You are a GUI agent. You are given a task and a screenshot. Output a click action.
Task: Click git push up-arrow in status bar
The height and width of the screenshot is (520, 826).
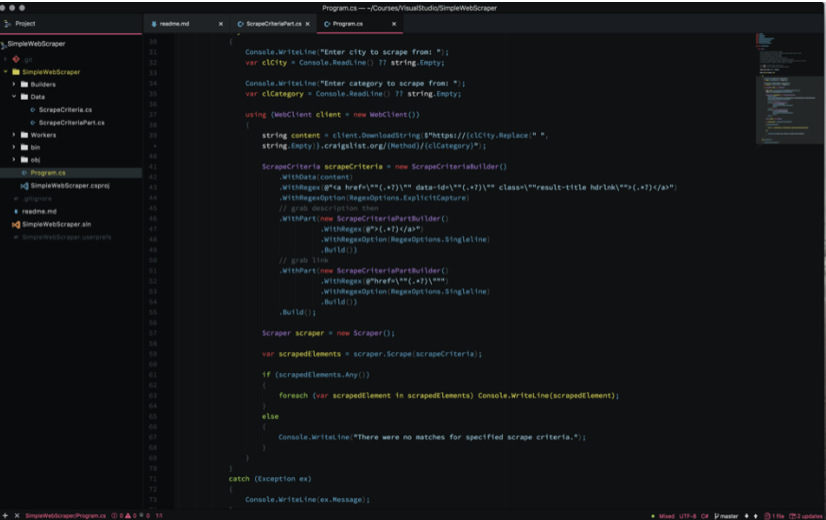(755, 516)
